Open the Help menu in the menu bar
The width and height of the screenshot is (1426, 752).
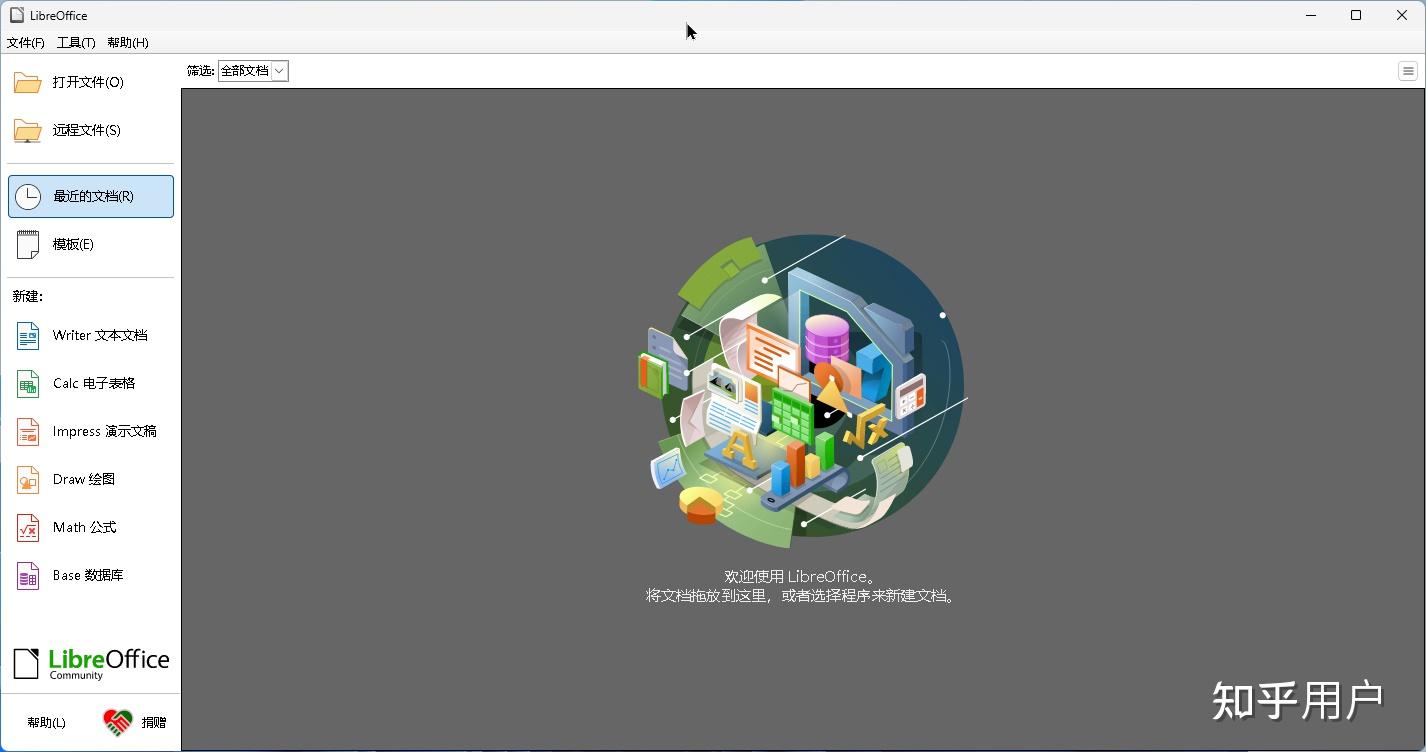(127, 42)
